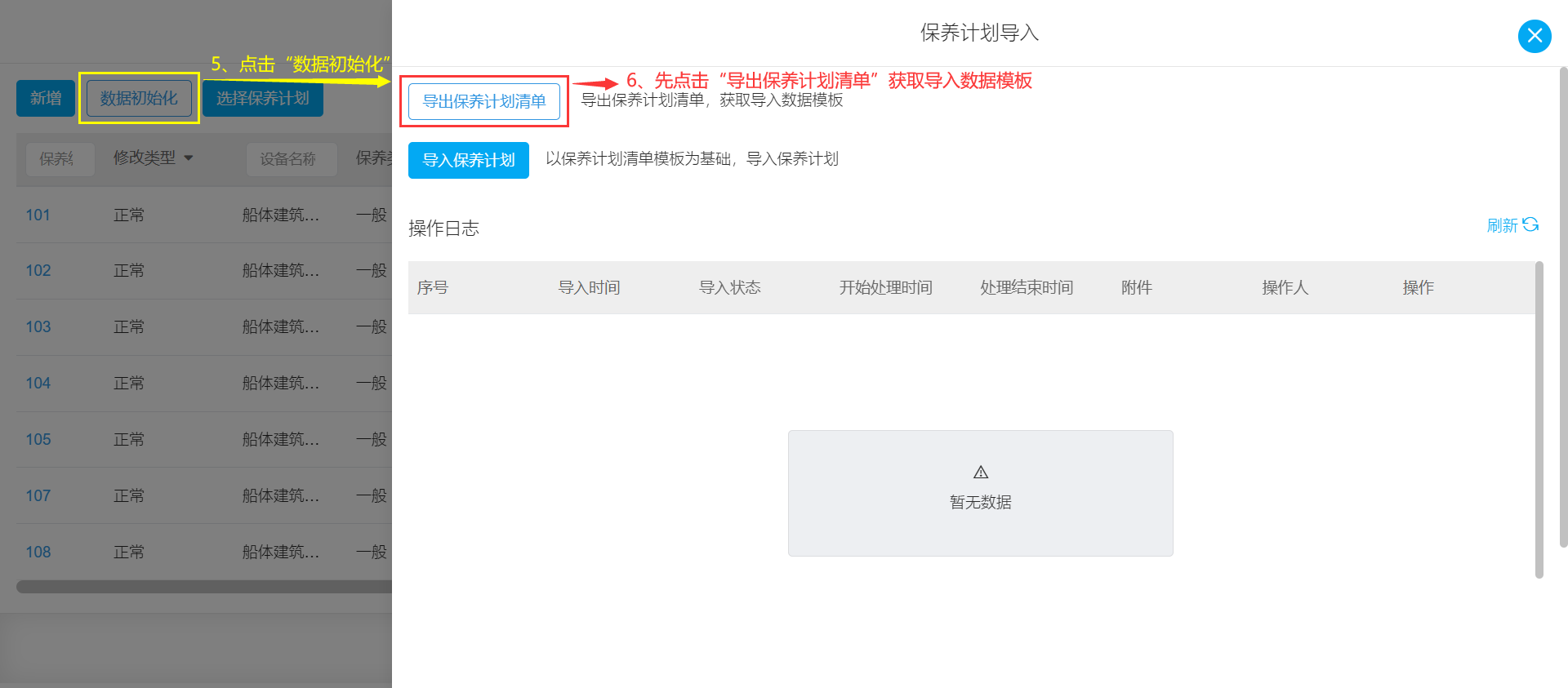The image size is (1568, 688).
Task: Click the 操作人 column header
Action: coord(1285,287)
